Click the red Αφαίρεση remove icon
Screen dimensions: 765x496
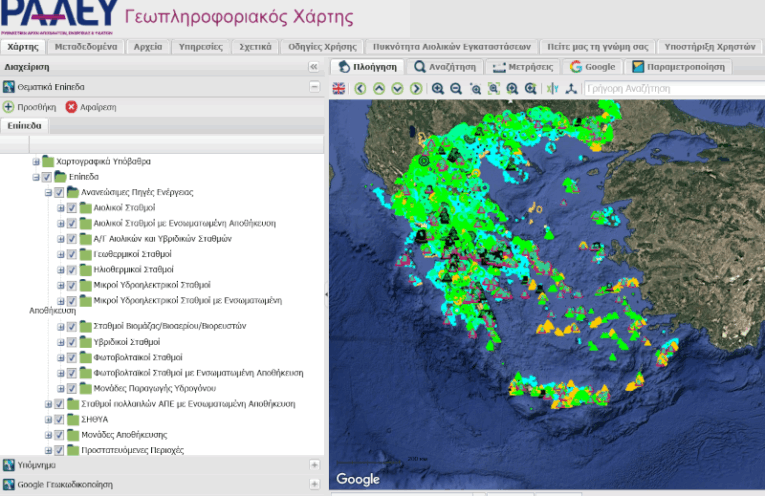[70, 107]
